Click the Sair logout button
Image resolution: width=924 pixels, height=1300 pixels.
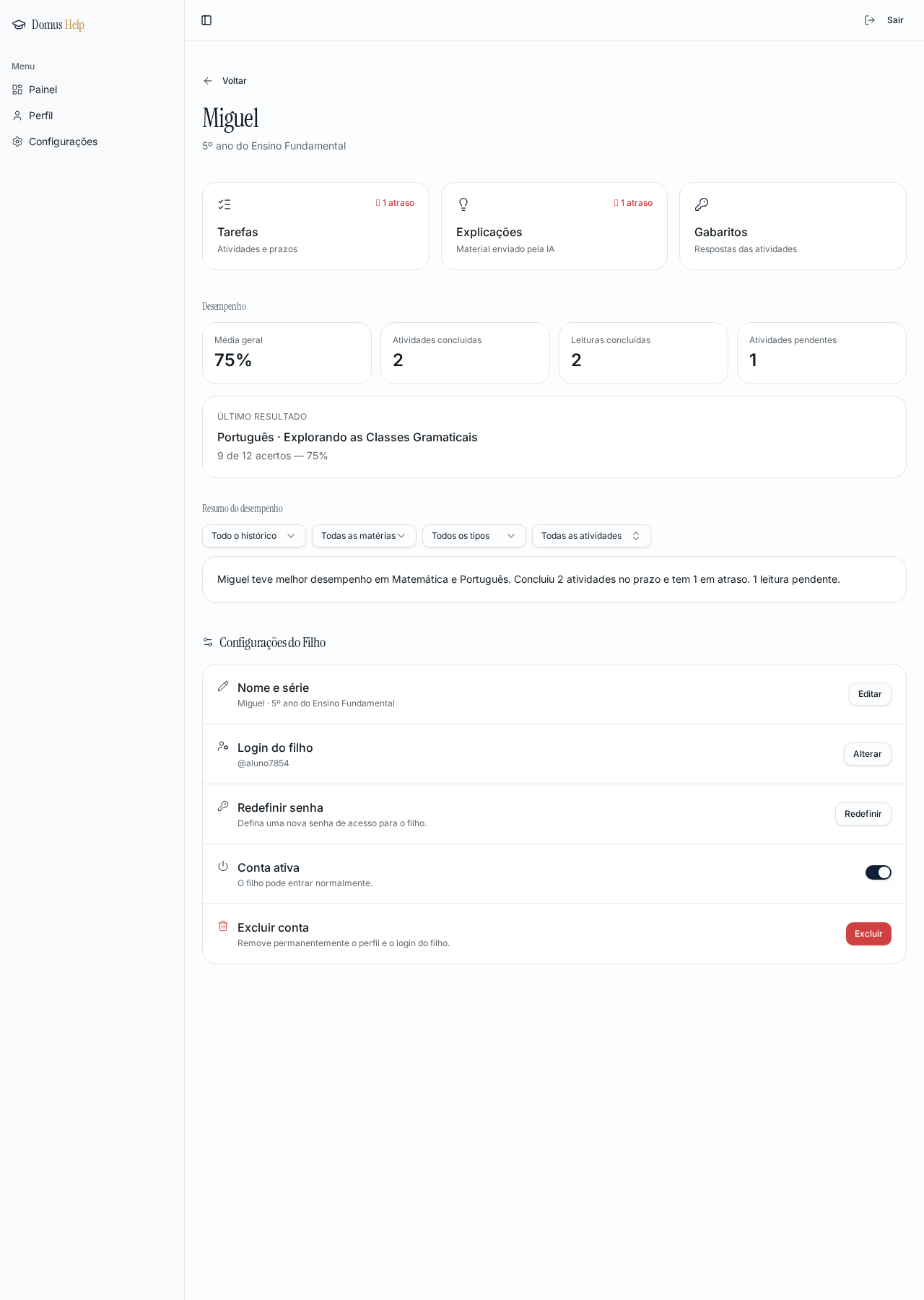[884, 20]
